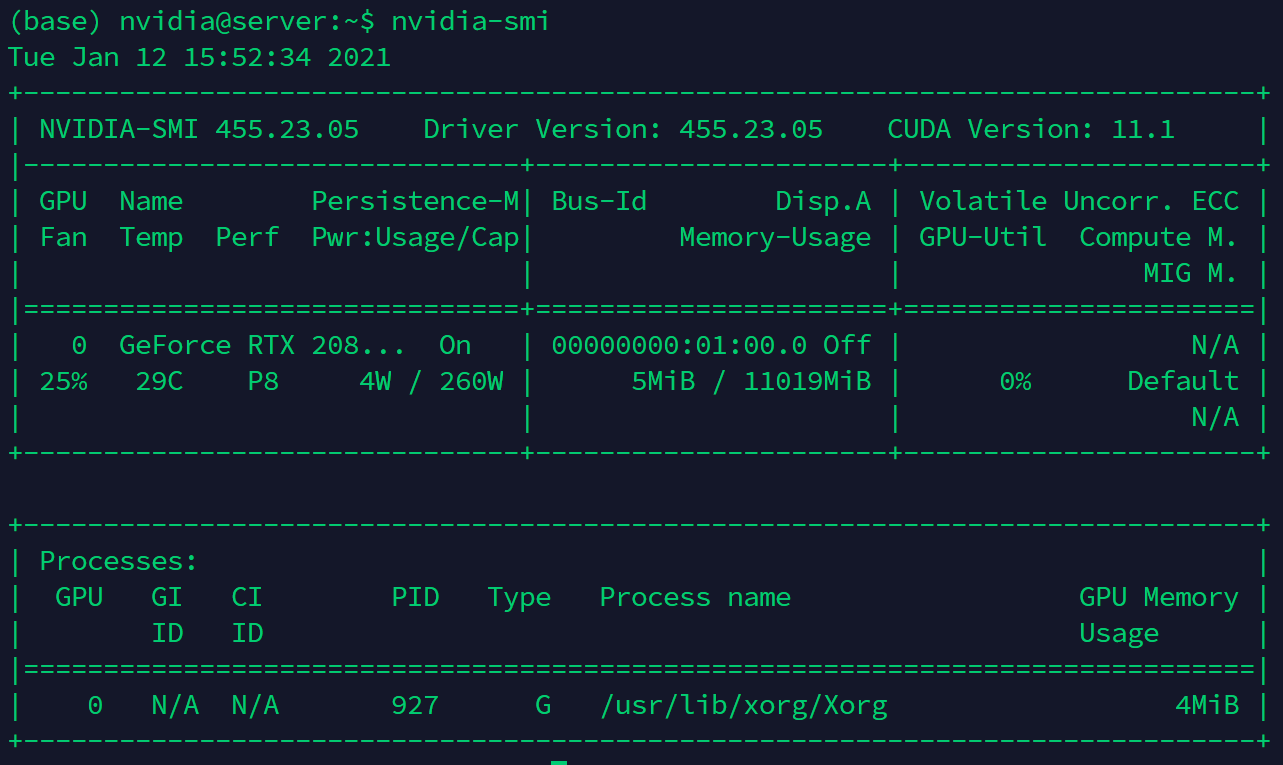The height and width of the screenshot is (765, 1283).
Task: Click the GPU-Util value 0%
Action: click(x=1015, y=381)
